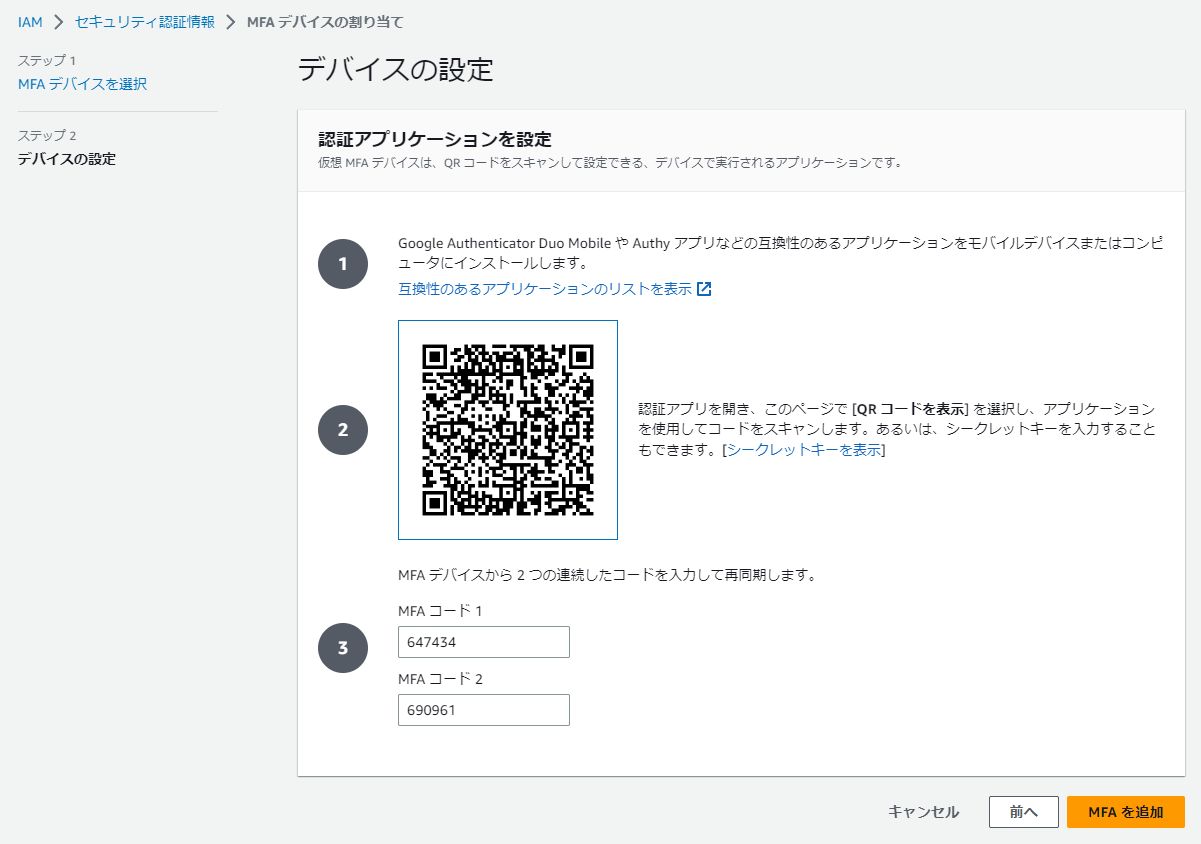This screenshot has height=844, width=1201.
Task: Click the Google Authenticator install instruction text
Action: [x=780, y=253]
